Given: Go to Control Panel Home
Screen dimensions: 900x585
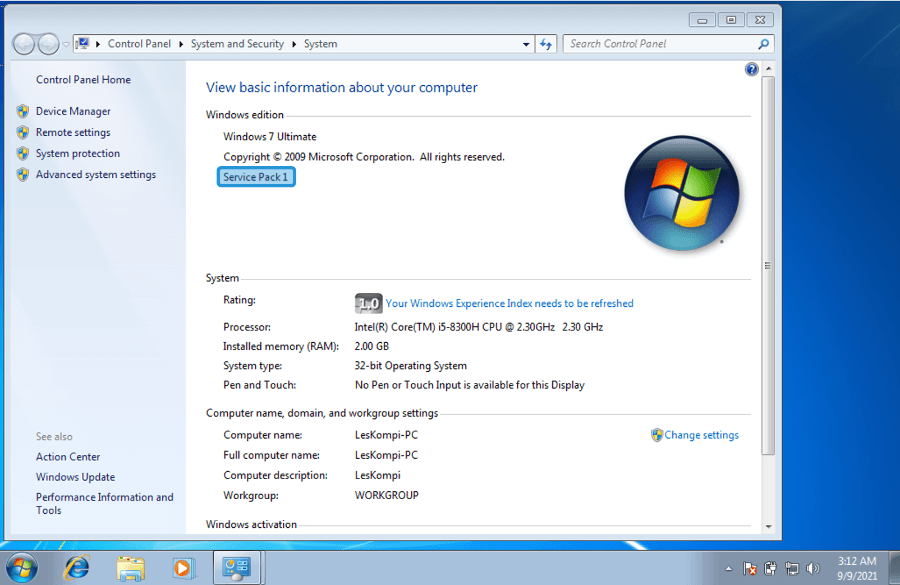Looking at the screenshot, I should click(83, 80).
